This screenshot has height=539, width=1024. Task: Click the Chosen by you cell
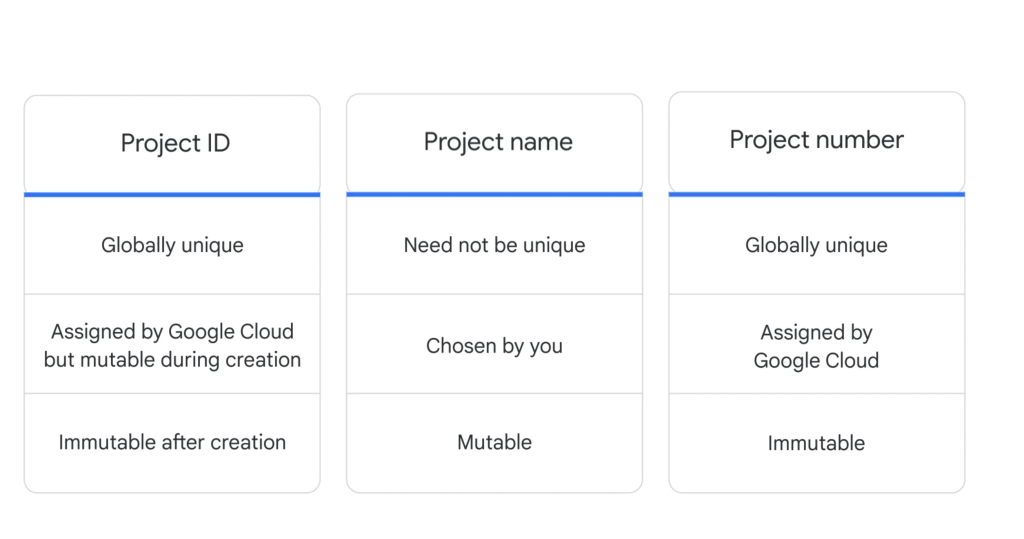coord(494,344)
